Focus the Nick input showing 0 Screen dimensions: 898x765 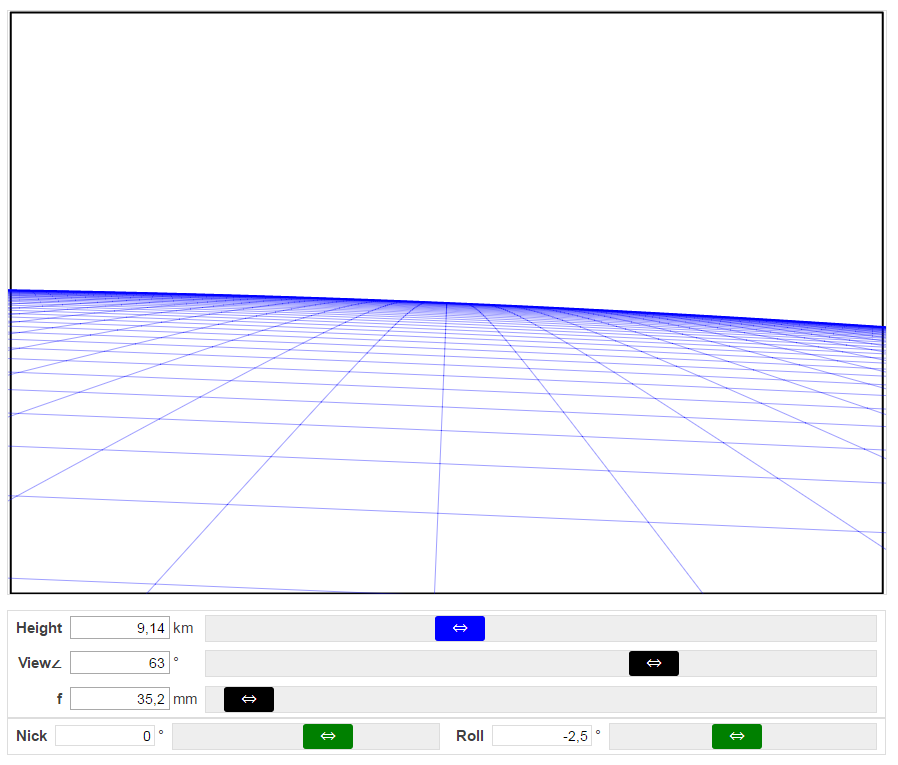pos(105,736)
